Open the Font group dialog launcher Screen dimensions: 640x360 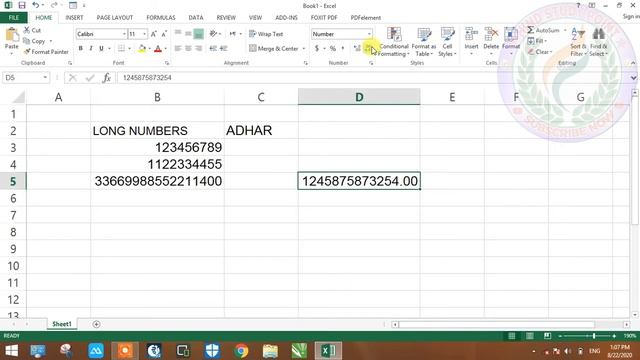pyautogui.click(x=167, y=63)
